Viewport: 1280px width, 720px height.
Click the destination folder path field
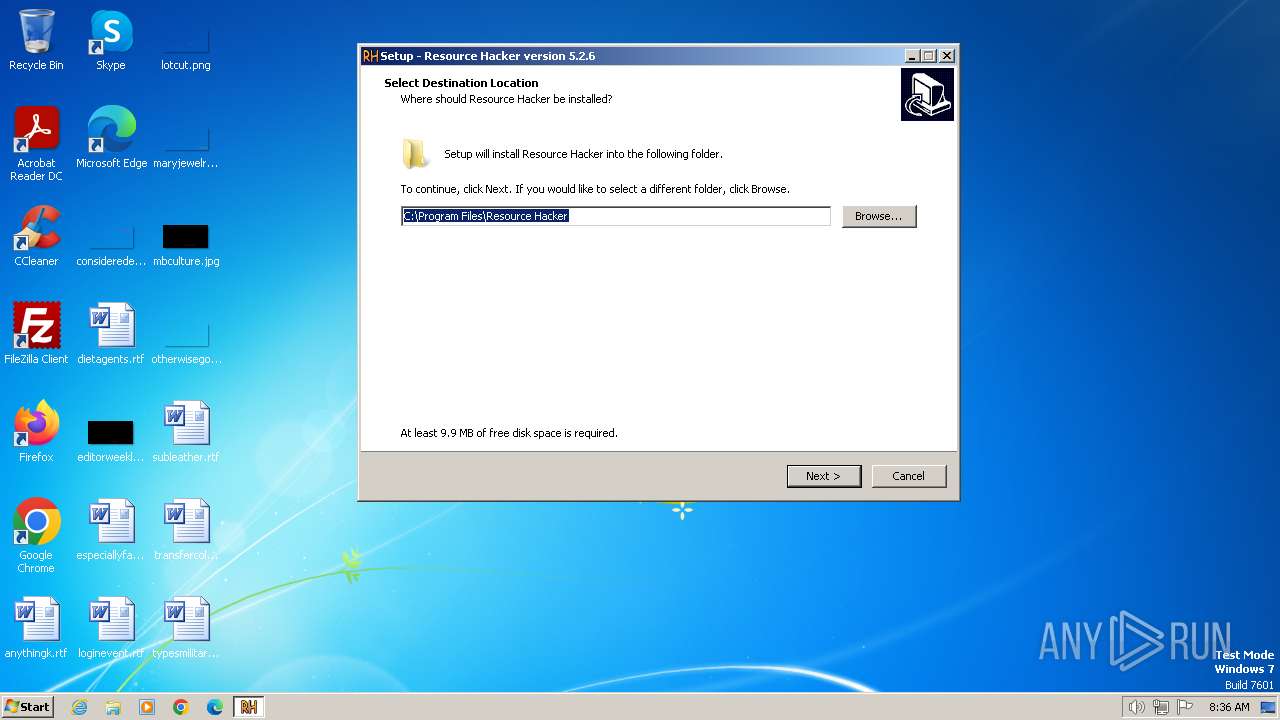[x=616, y=216]
